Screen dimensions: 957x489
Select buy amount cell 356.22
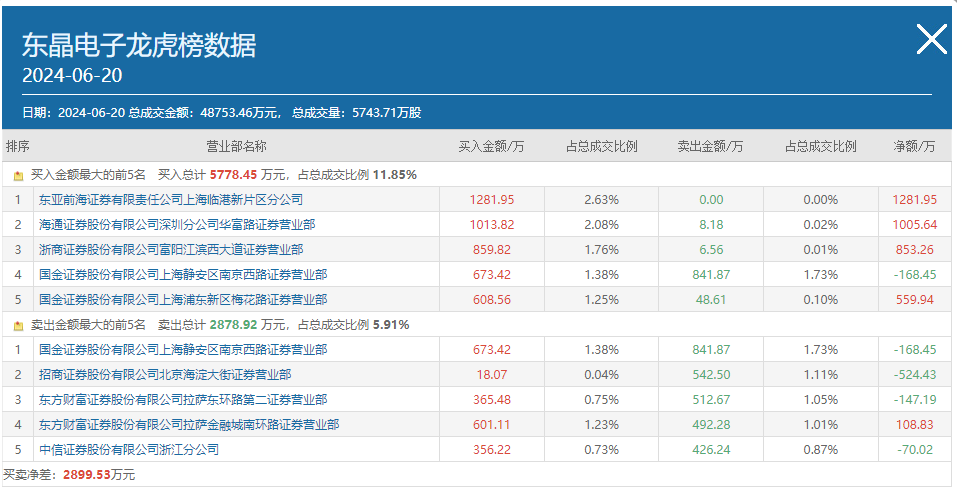(x=492, y=450)
